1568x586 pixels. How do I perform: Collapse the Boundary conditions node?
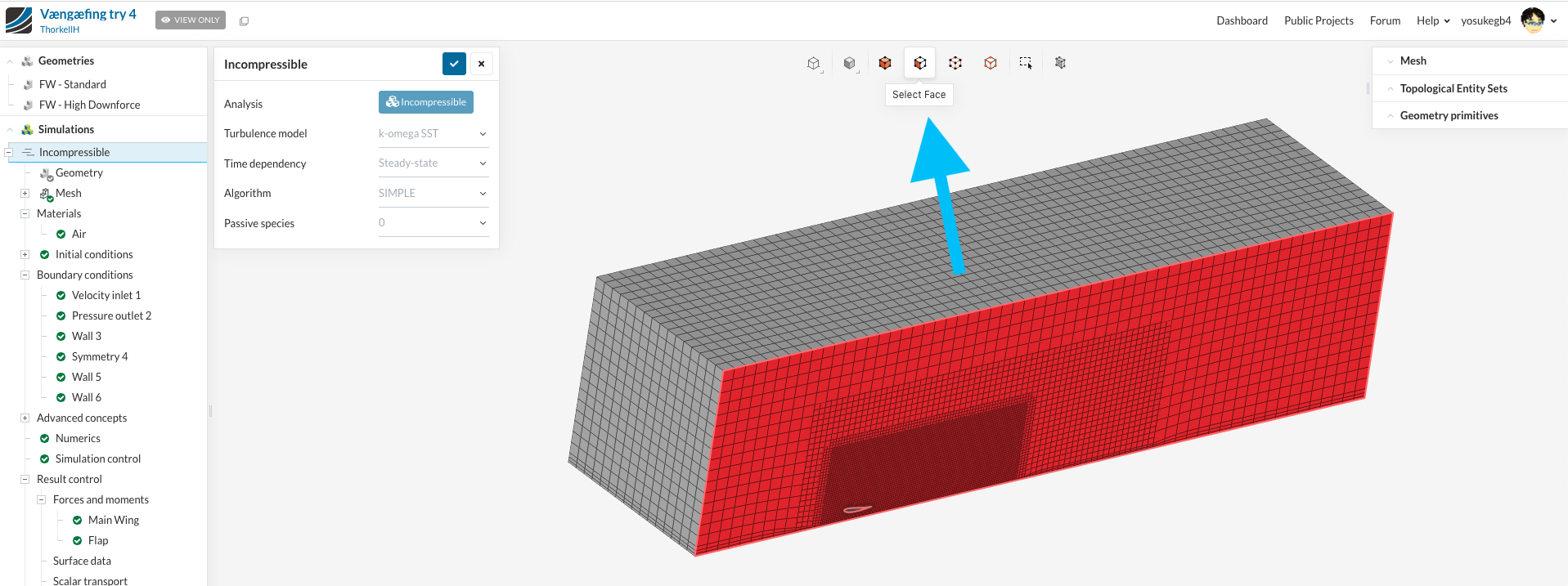click(25, 275)
